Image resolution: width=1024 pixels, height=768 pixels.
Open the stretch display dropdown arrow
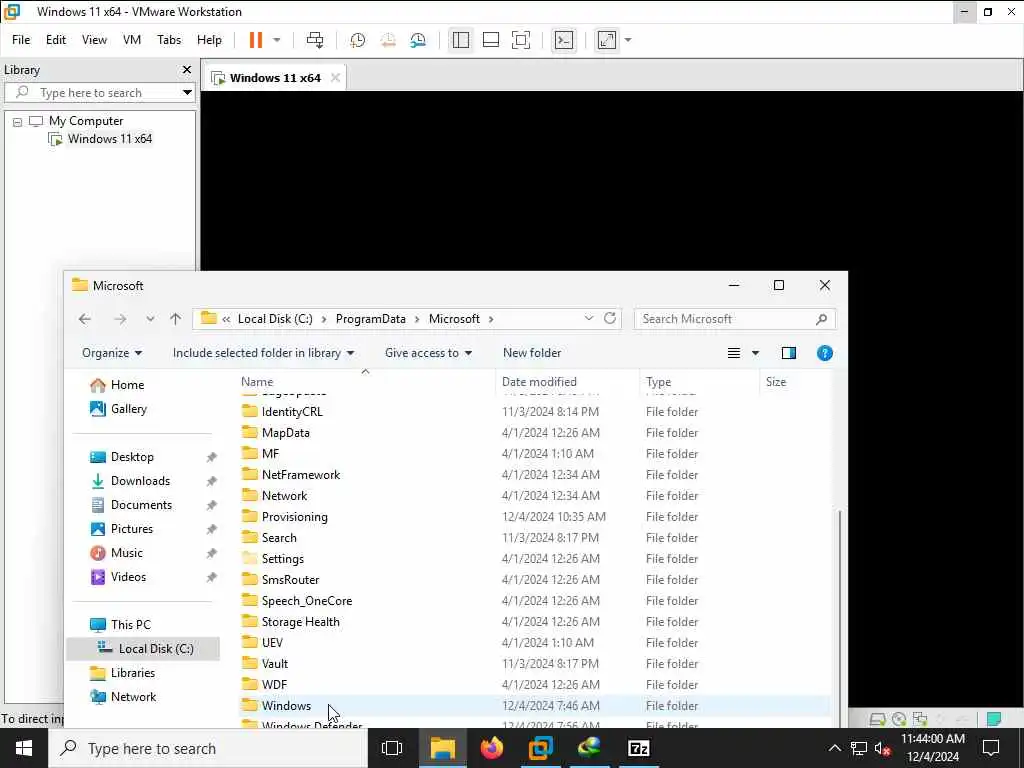point(628,40)
